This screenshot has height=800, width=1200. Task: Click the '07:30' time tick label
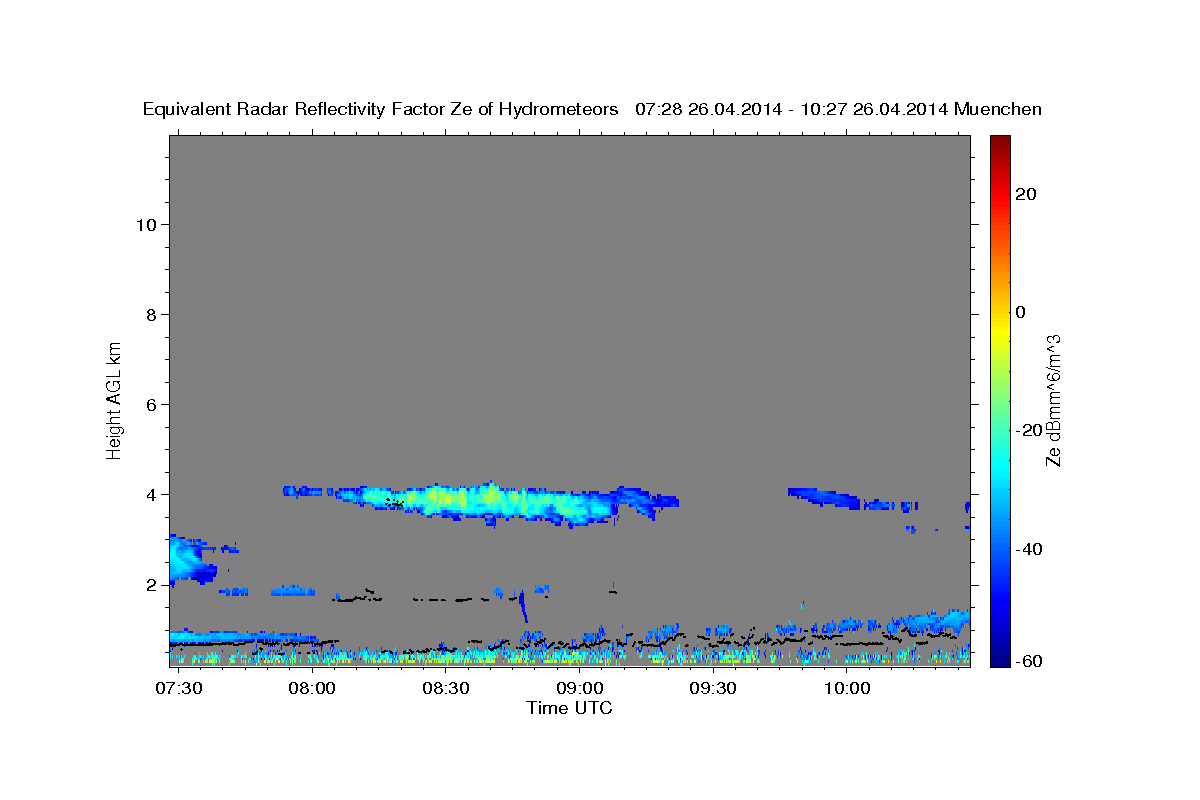(x=180, y=689)
